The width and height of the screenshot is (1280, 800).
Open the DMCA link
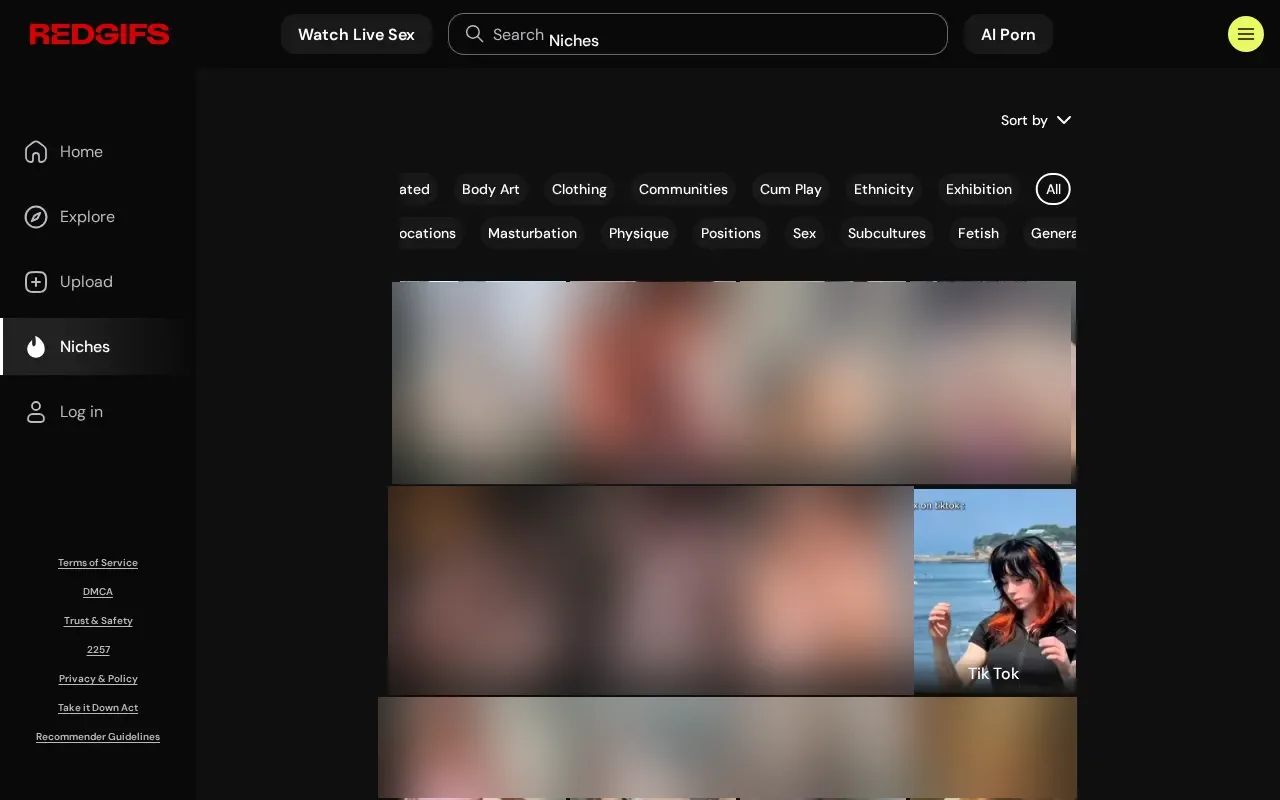pyautogui.click(x=98, y=592)
